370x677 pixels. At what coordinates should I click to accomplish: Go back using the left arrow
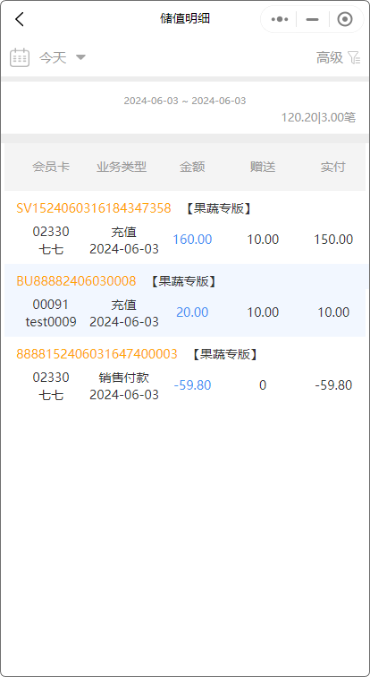point(19,19)
